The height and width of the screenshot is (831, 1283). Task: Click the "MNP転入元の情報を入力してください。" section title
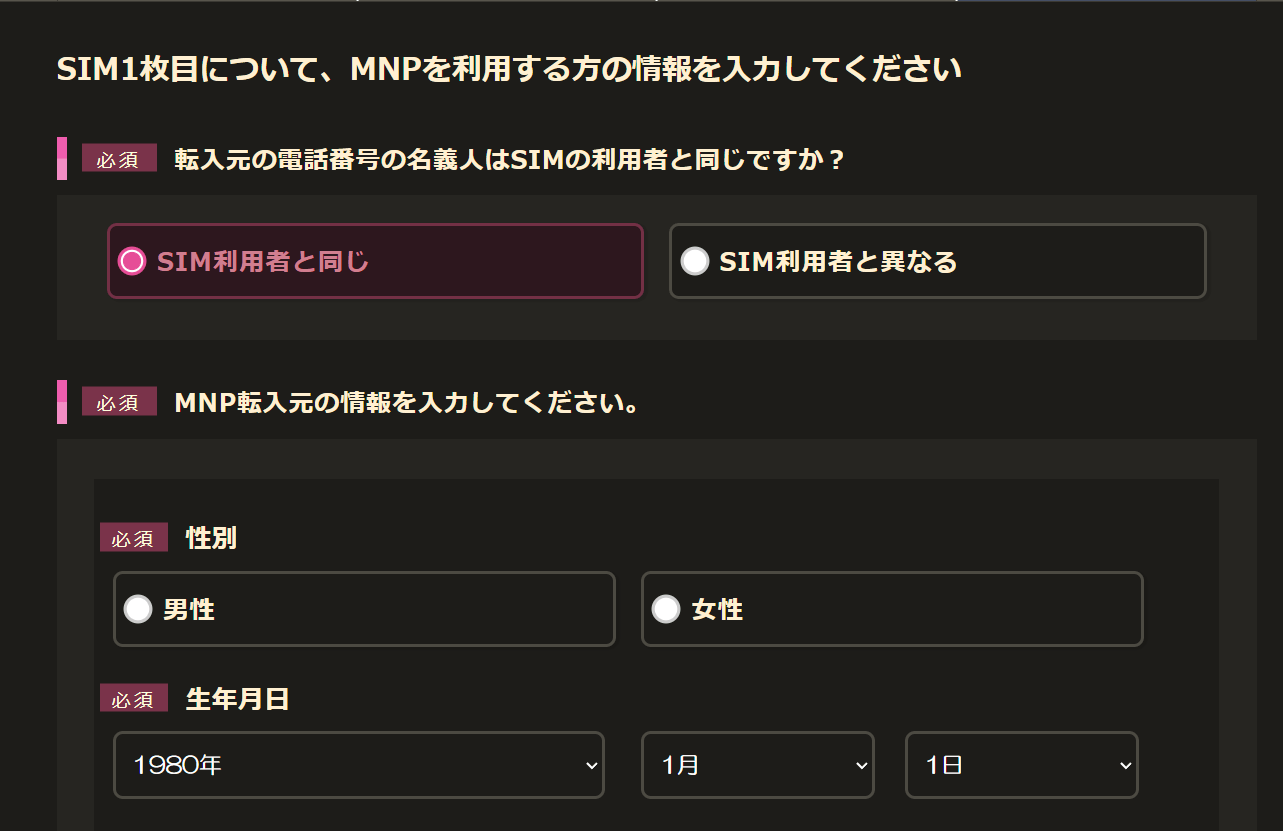407,402
